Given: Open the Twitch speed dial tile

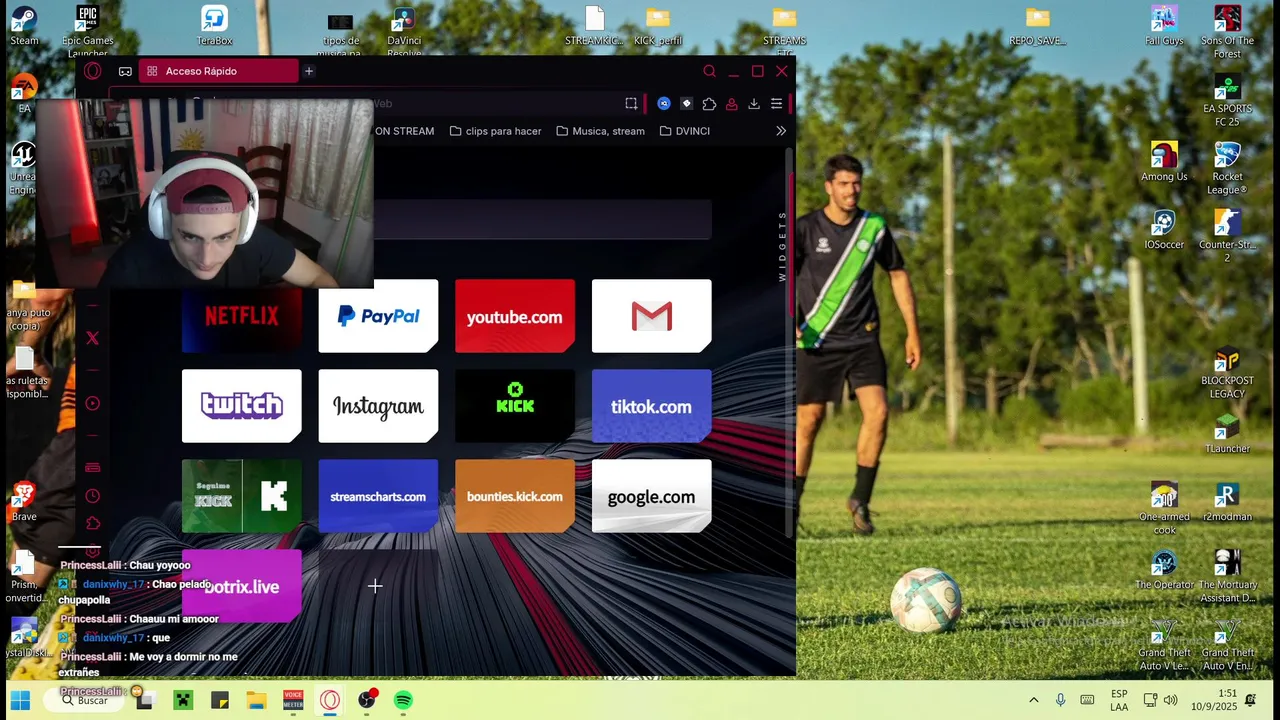Looking at the screenshot, I should pos(242,406).
